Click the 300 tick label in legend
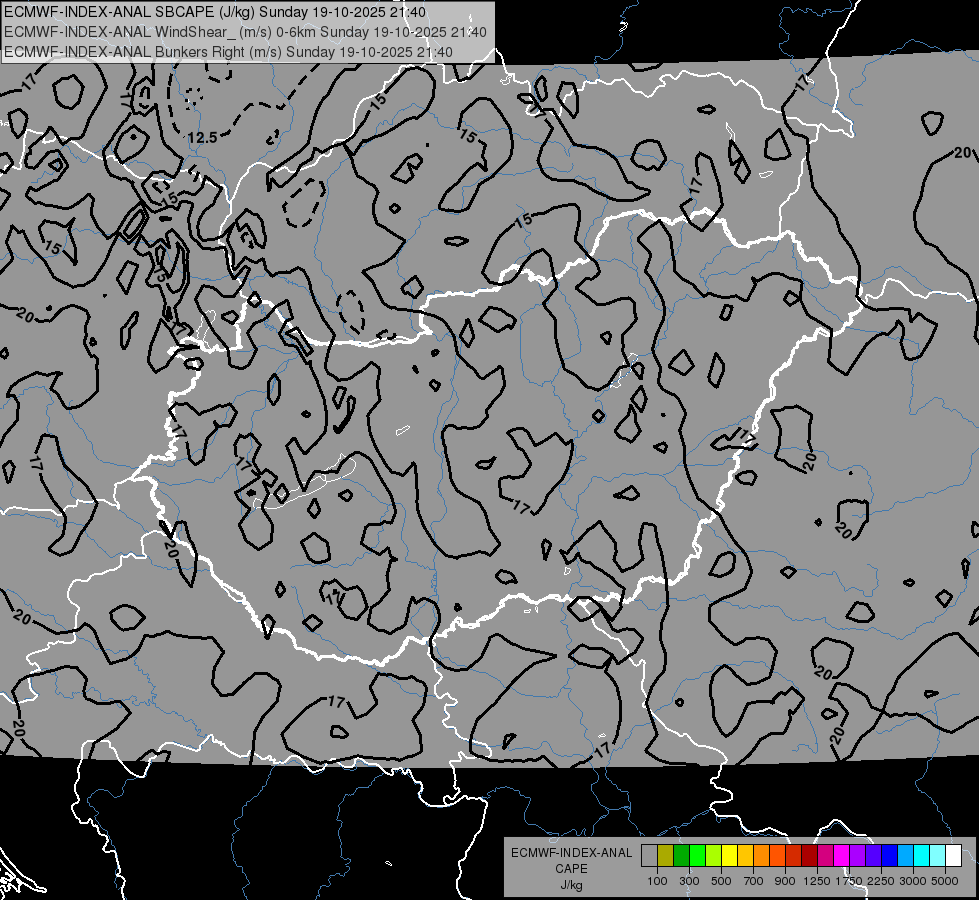The height and width of the screenshot is (900, 979). point(689,881)
